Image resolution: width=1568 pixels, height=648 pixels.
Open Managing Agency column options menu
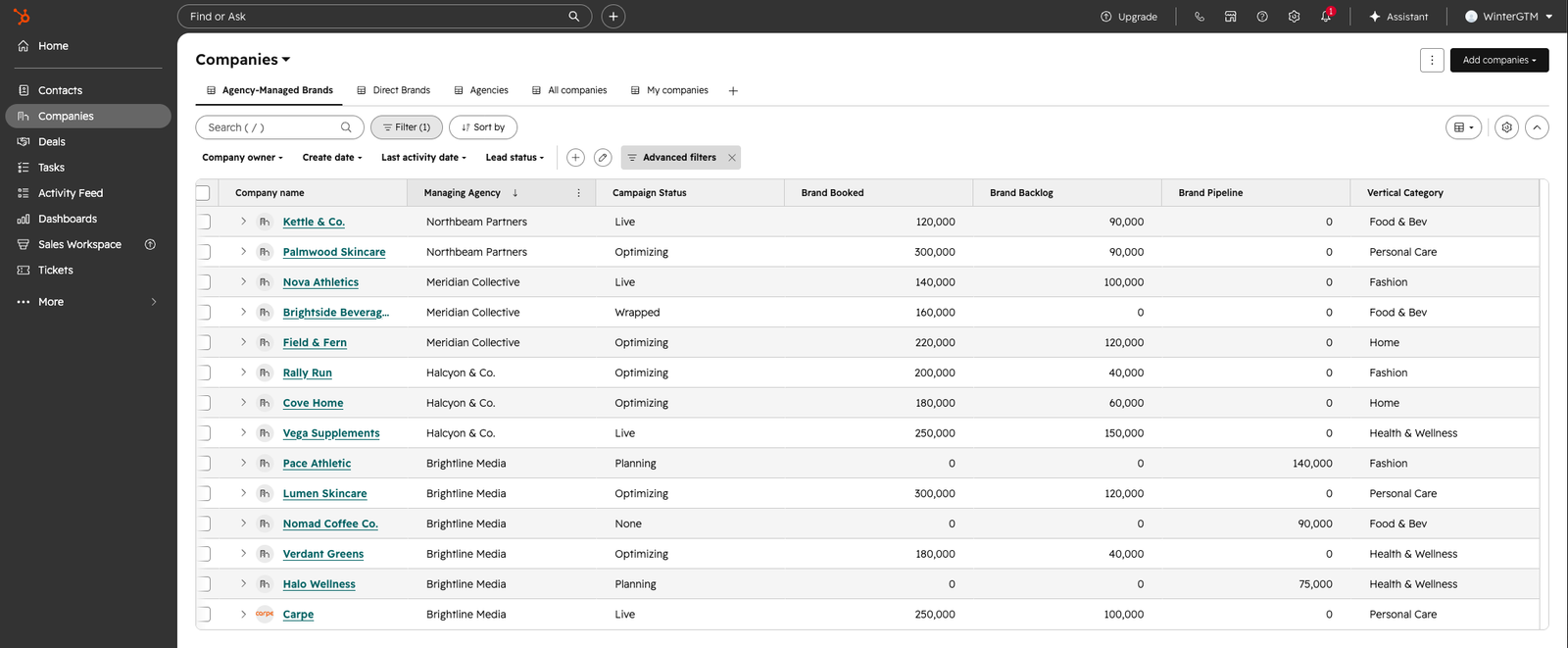[578, 193]
